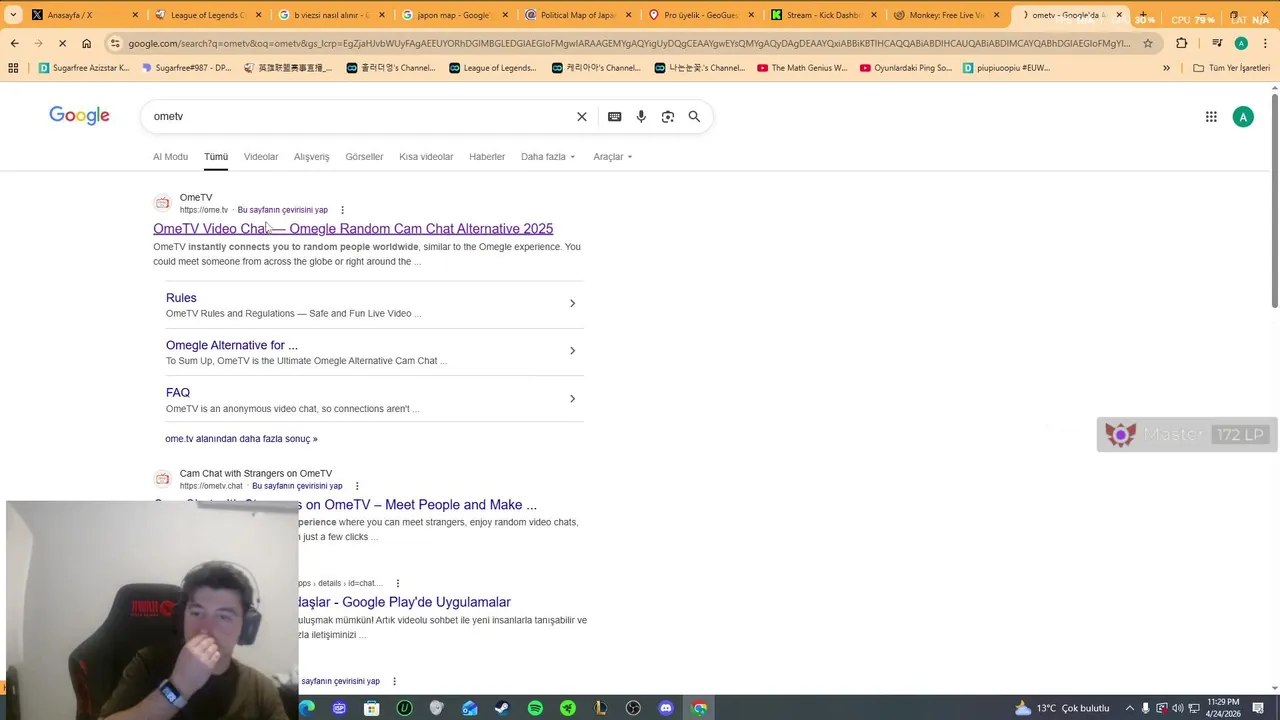The height and width of the screenshot is (720, 1280).
Task: Switch to the Haberler search tab
Action: (x=487, y=157)
